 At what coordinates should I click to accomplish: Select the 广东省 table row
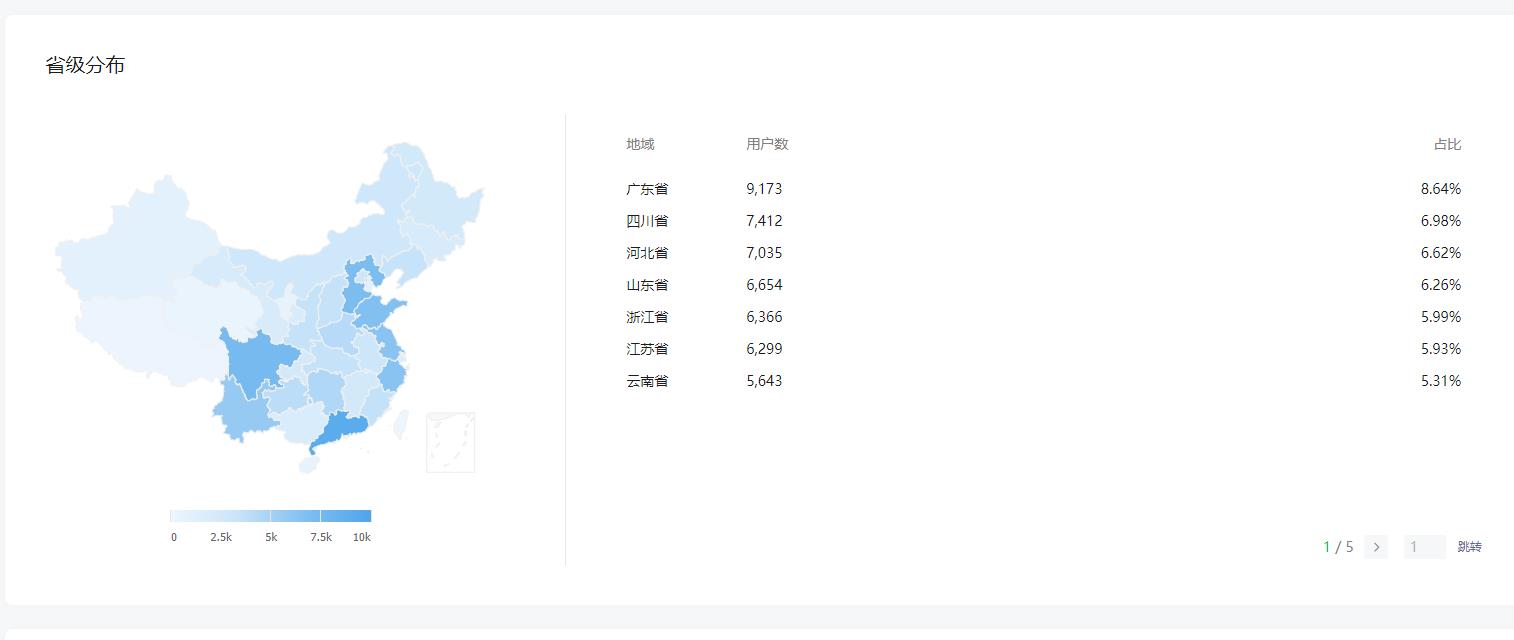[1044, 189]
